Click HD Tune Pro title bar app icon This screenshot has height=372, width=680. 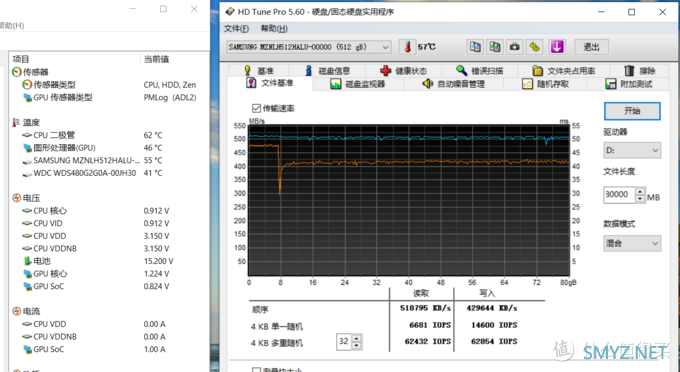230,12
